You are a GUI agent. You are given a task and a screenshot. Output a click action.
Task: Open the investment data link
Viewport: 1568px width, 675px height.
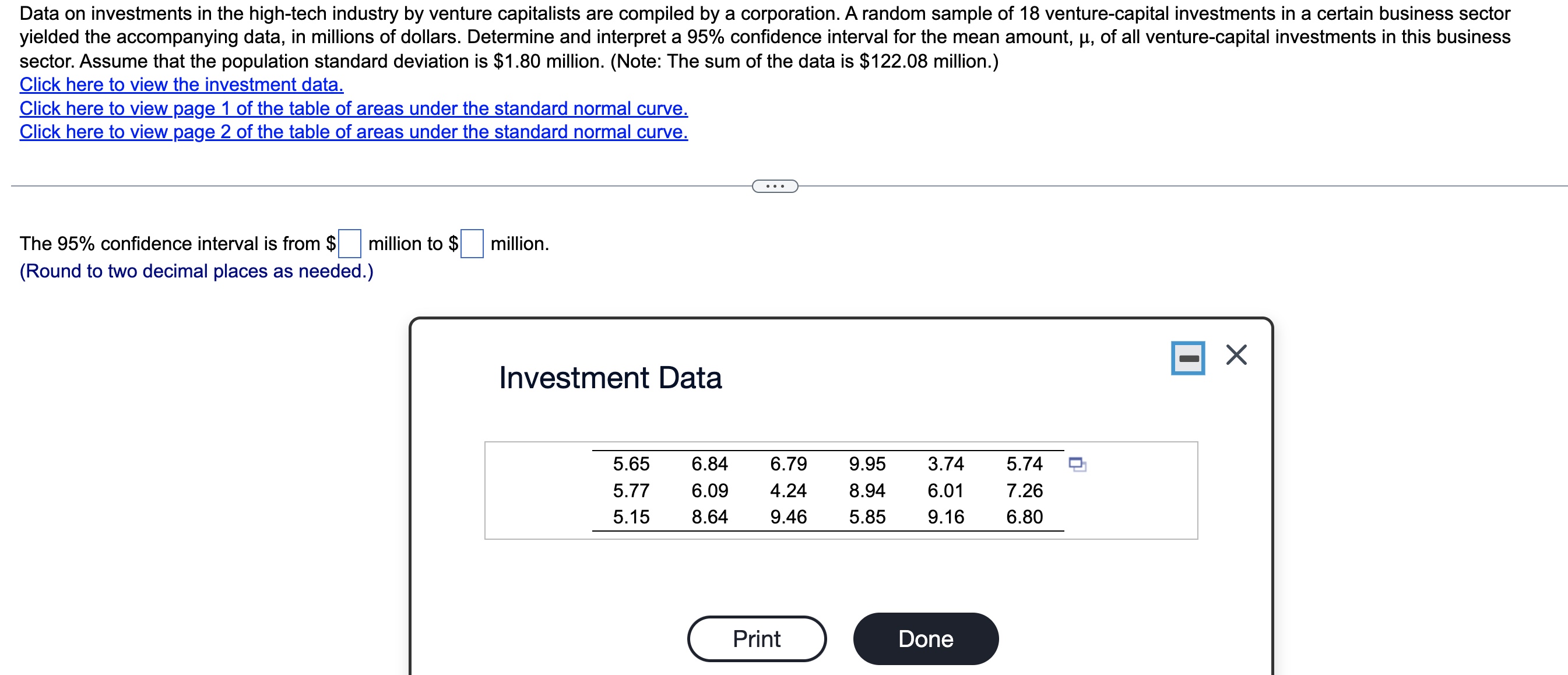click(181, 85)
